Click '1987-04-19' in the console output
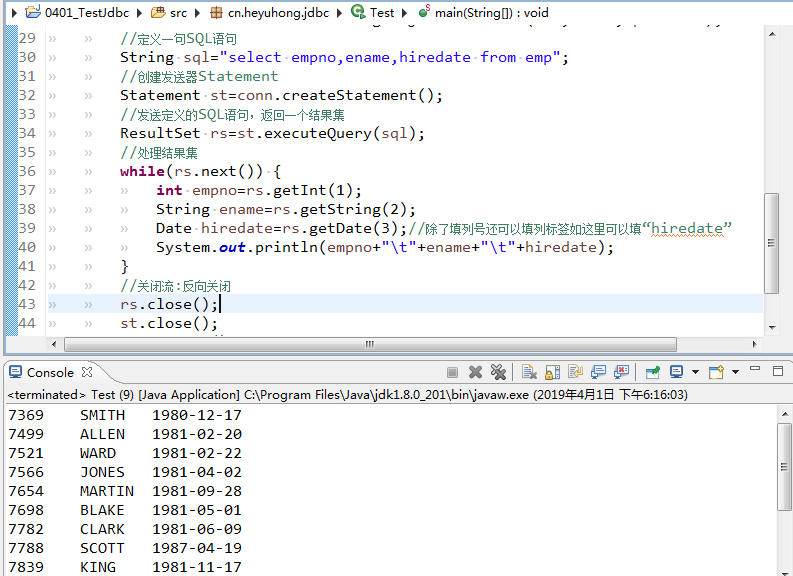The width and height of the screenshot is (793, 576). tap(197, 548)
